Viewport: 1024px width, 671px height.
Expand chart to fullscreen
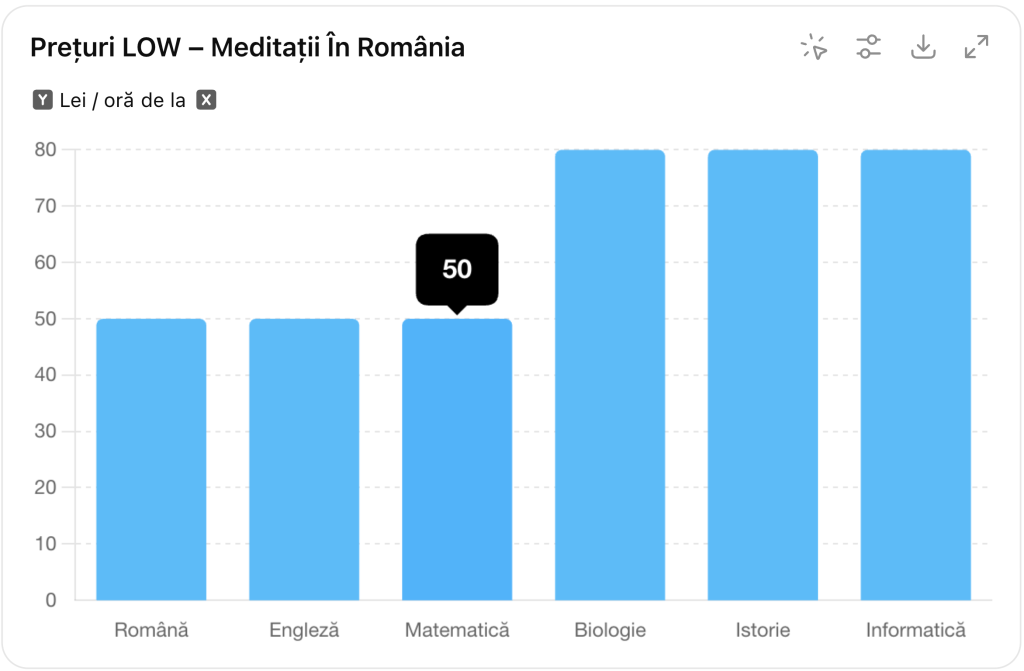click(976, 47)
